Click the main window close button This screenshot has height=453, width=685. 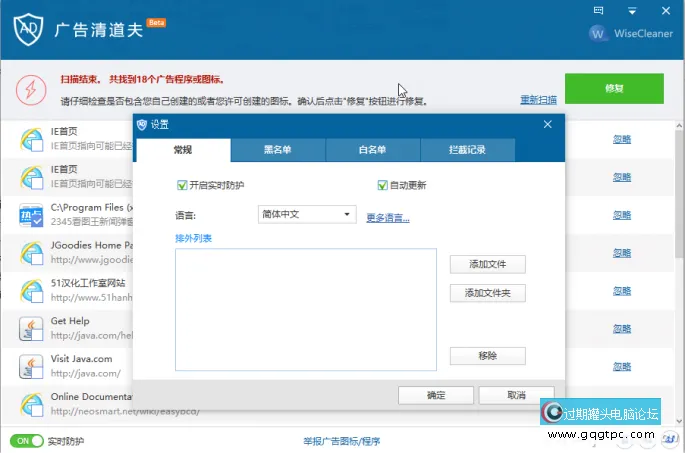point(666,11)
